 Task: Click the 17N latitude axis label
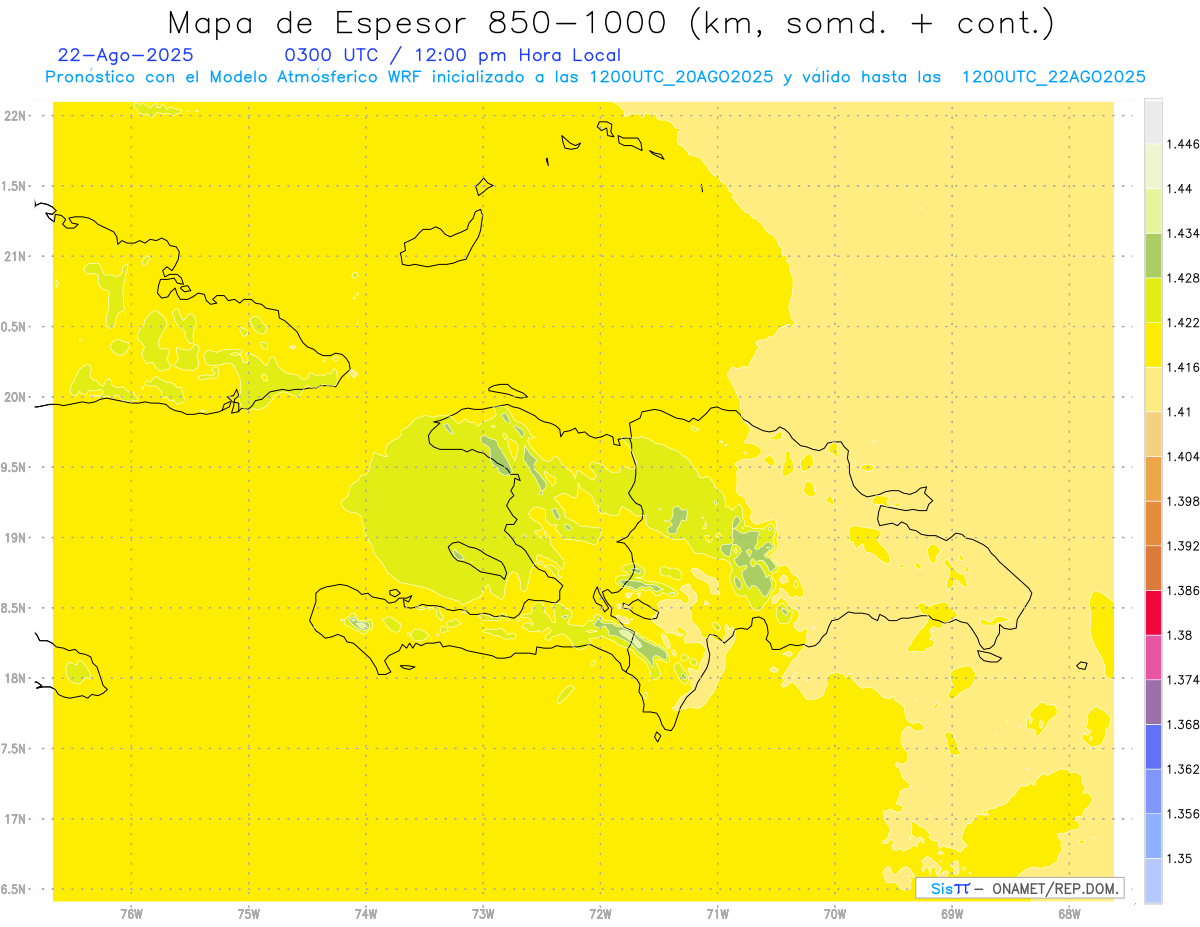(17, 819)
